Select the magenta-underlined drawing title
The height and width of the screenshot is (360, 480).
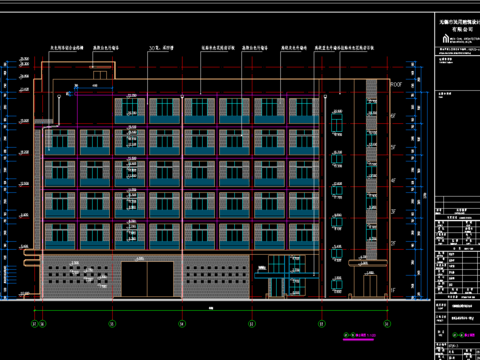[x=359, y=336]
